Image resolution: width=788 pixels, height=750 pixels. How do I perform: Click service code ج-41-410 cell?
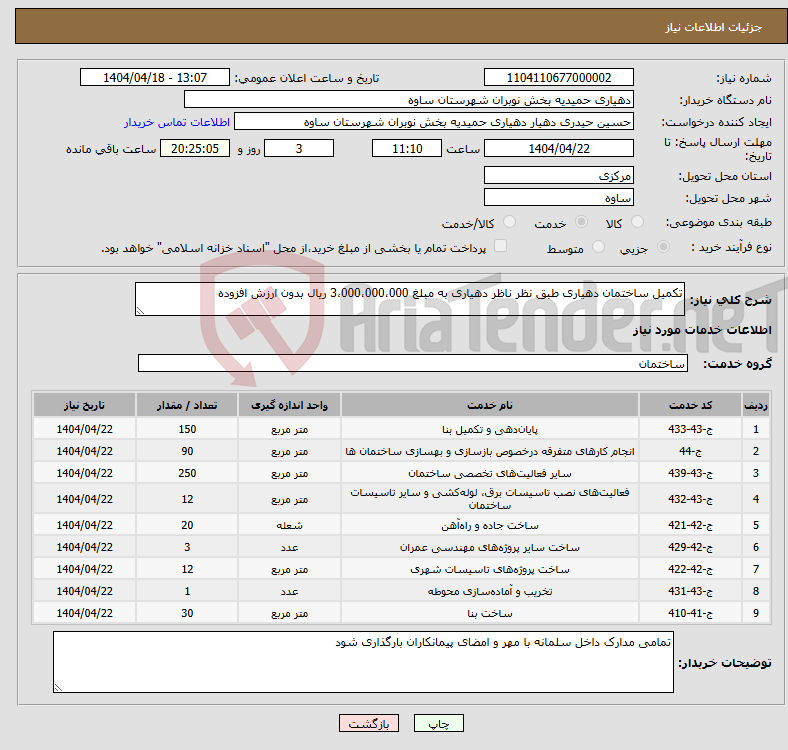coord(691,613)
